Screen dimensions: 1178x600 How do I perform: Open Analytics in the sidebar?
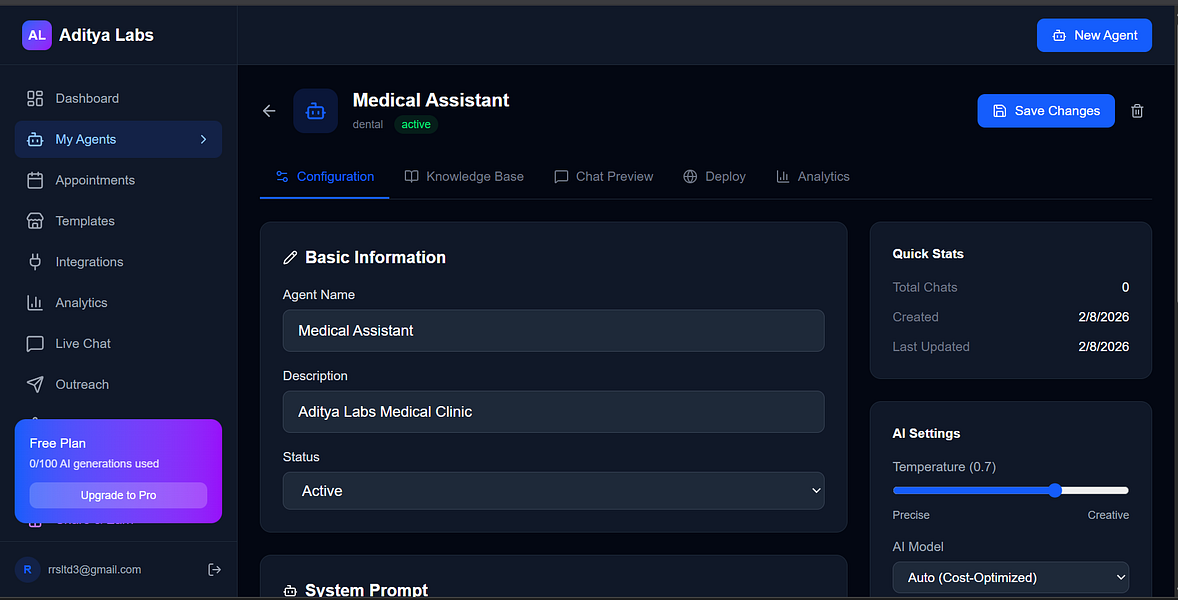coord(118,303)
